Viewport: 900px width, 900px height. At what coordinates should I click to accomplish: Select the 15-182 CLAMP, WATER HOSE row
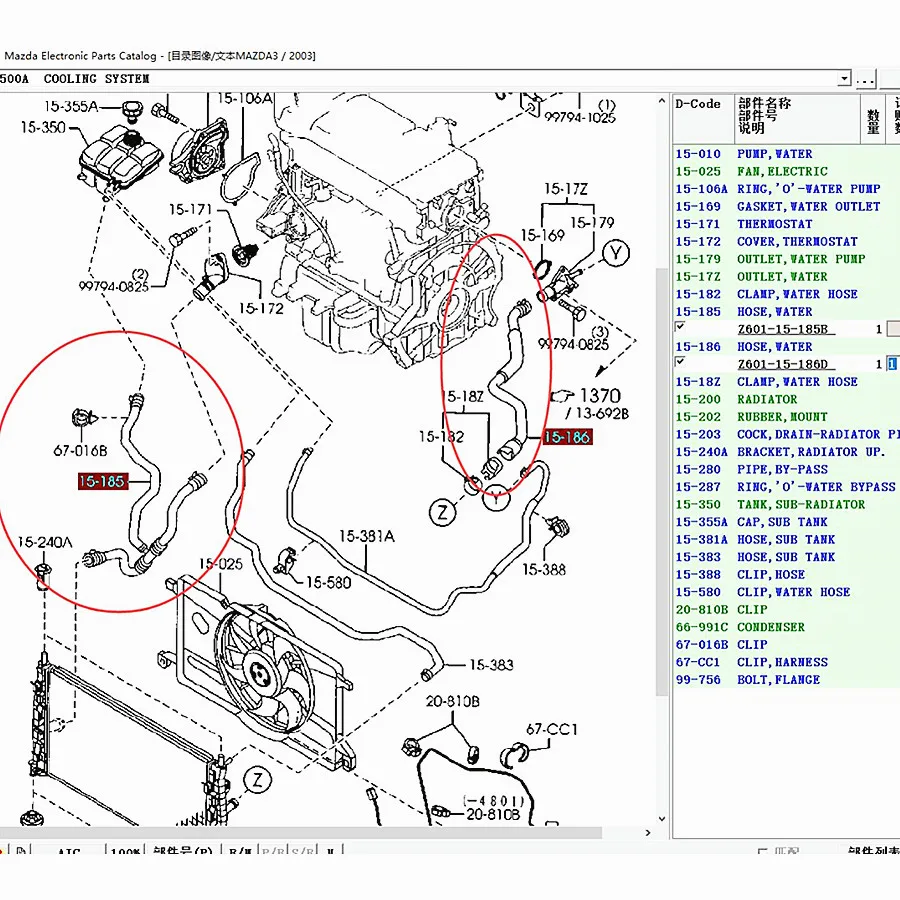(786, 294)
